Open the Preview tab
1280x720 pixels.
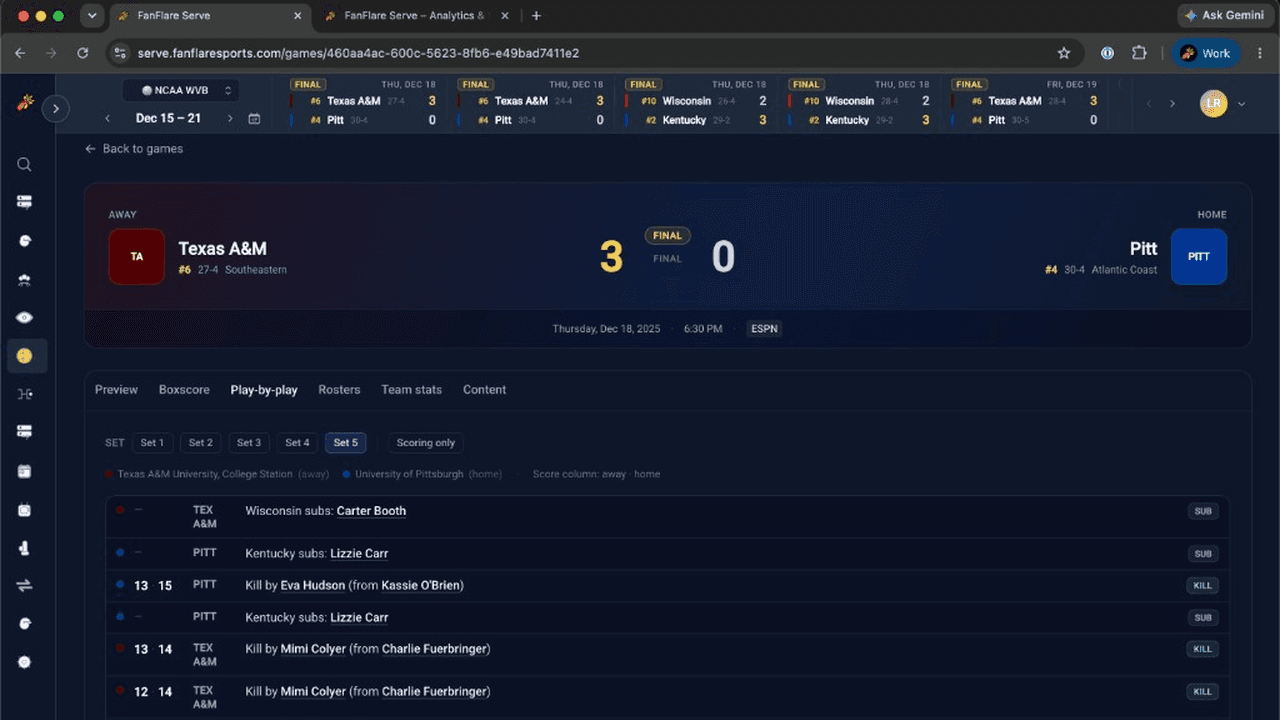pos(116,390)
